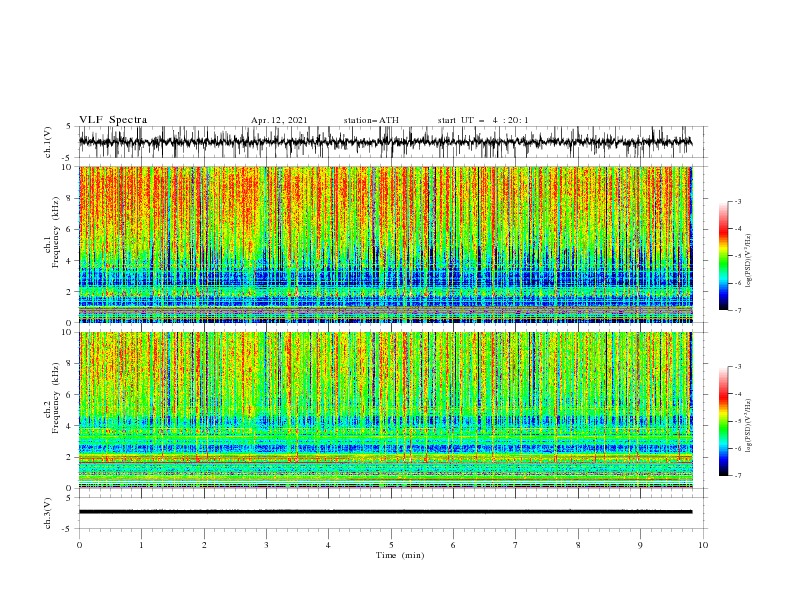This screenshot has height=612, width=792.
Task: Click time axis tick label "2"
Action: (x=204, y=545)
